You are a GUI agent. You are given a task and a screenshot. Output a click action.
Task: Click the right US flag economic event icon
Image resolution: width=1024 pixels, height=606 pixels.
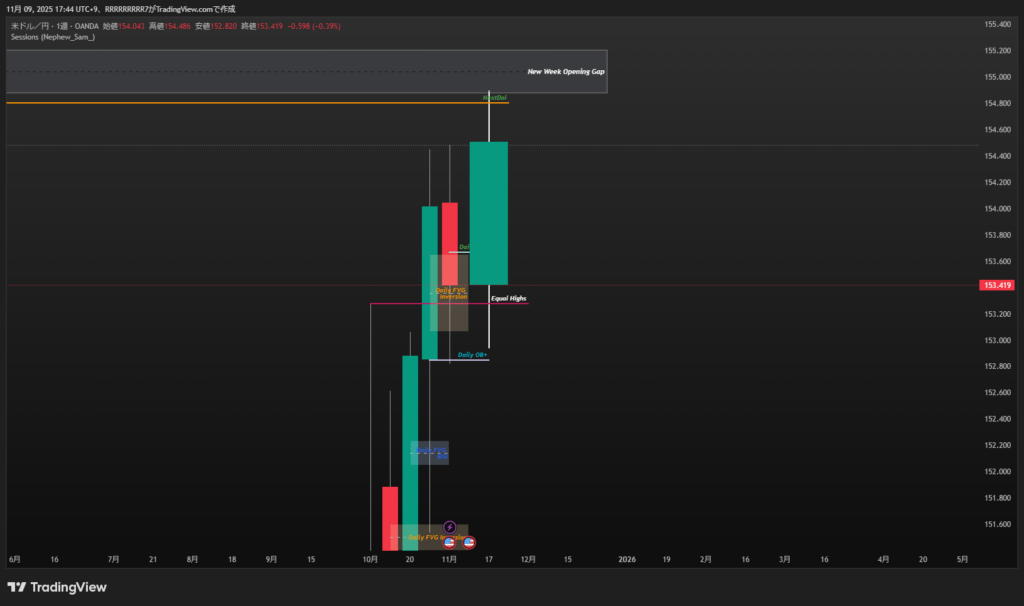coord(469,541)
